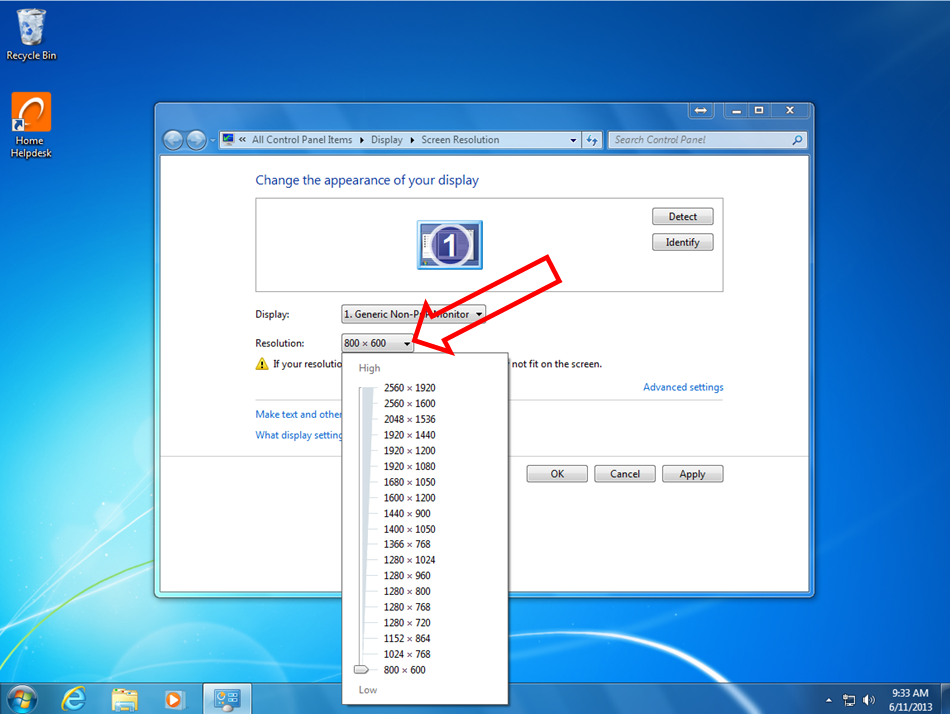Click the Screen Resolution taskbar icon
Image resolution: width=950 pixels, height=714 pixels.
pos(227,698)
